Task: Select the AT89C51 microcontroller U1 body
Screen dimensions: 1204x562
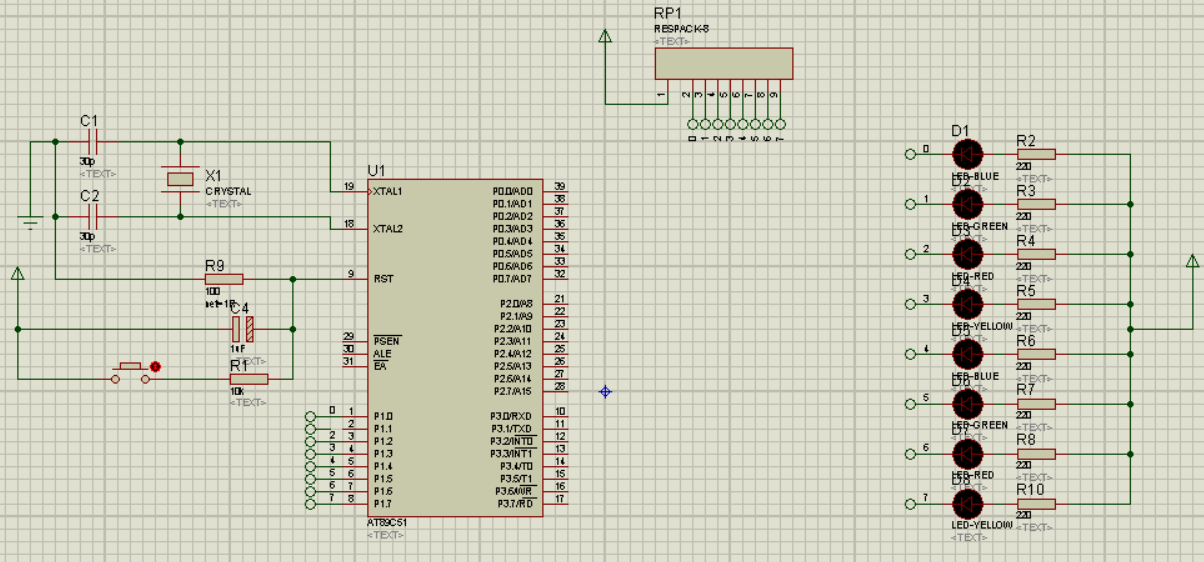Action: 455,348
